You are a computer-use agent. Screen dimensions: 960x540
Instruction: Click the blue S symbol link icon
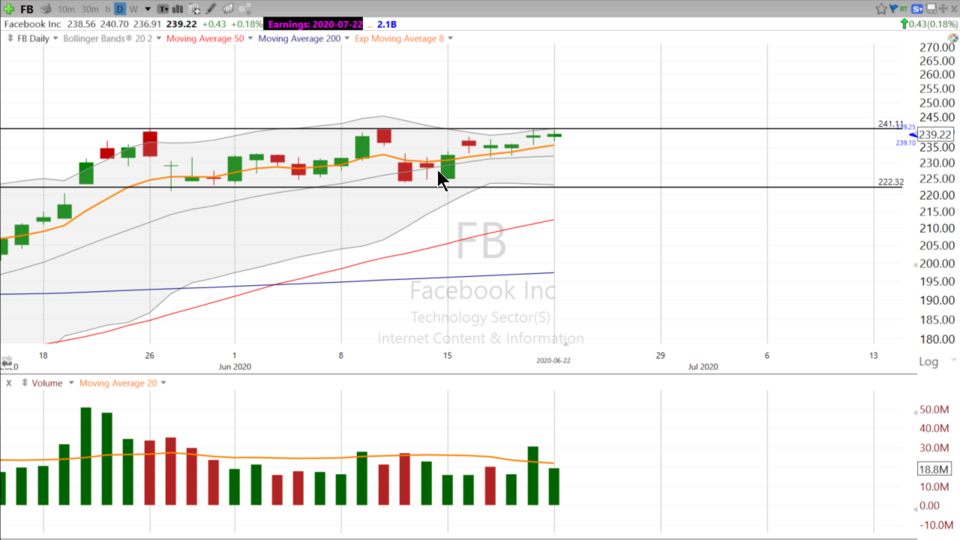pos(916,9)
